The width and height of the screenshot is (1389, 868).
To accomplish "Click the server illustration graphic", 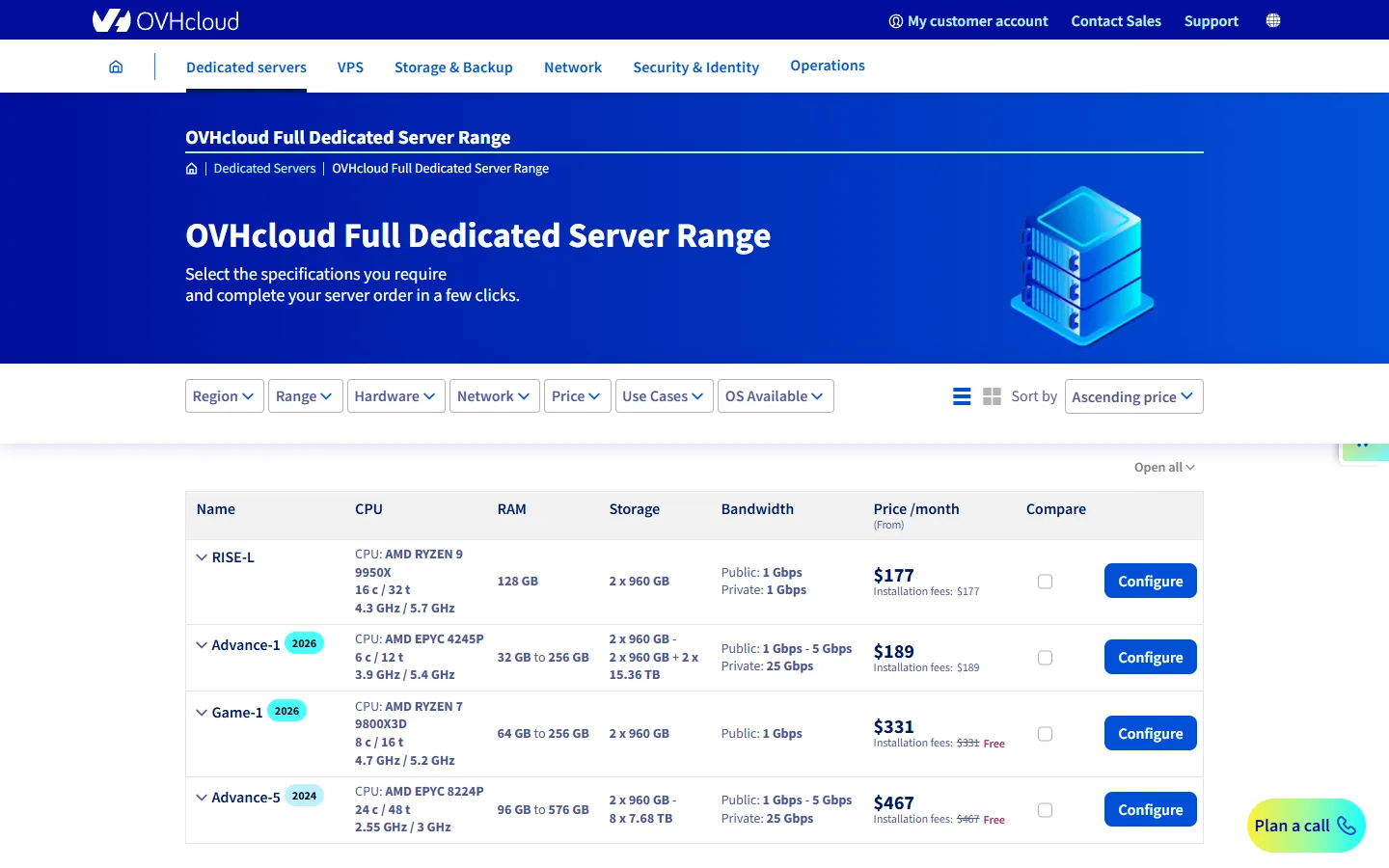I will click(x=1082, y=265).
